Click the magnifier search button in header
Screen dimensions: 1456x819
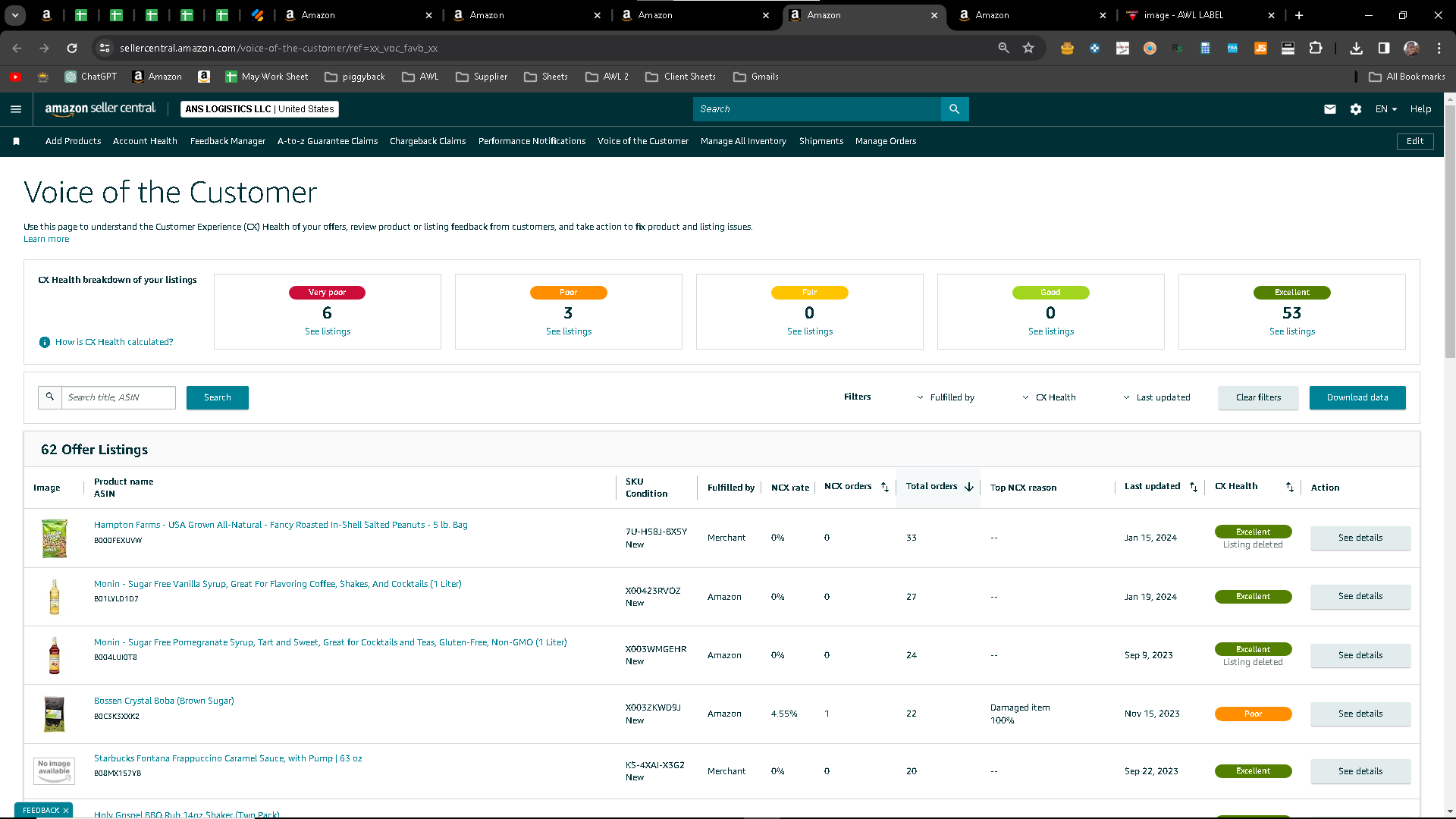click(955, 109)
